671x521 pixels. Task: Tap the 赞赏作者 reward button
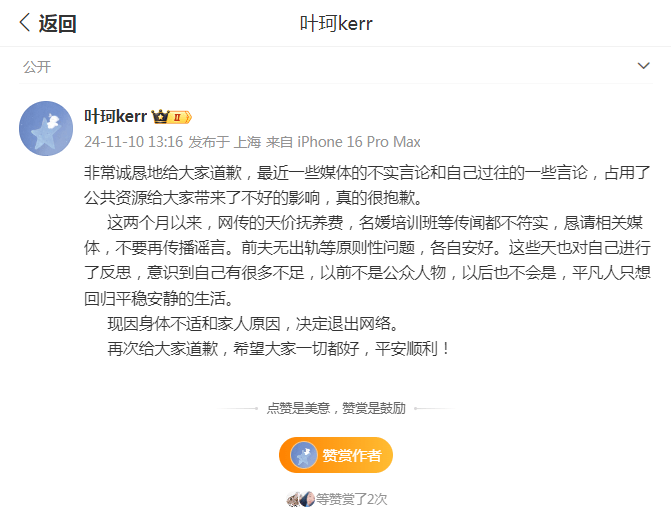pos(336,455)
